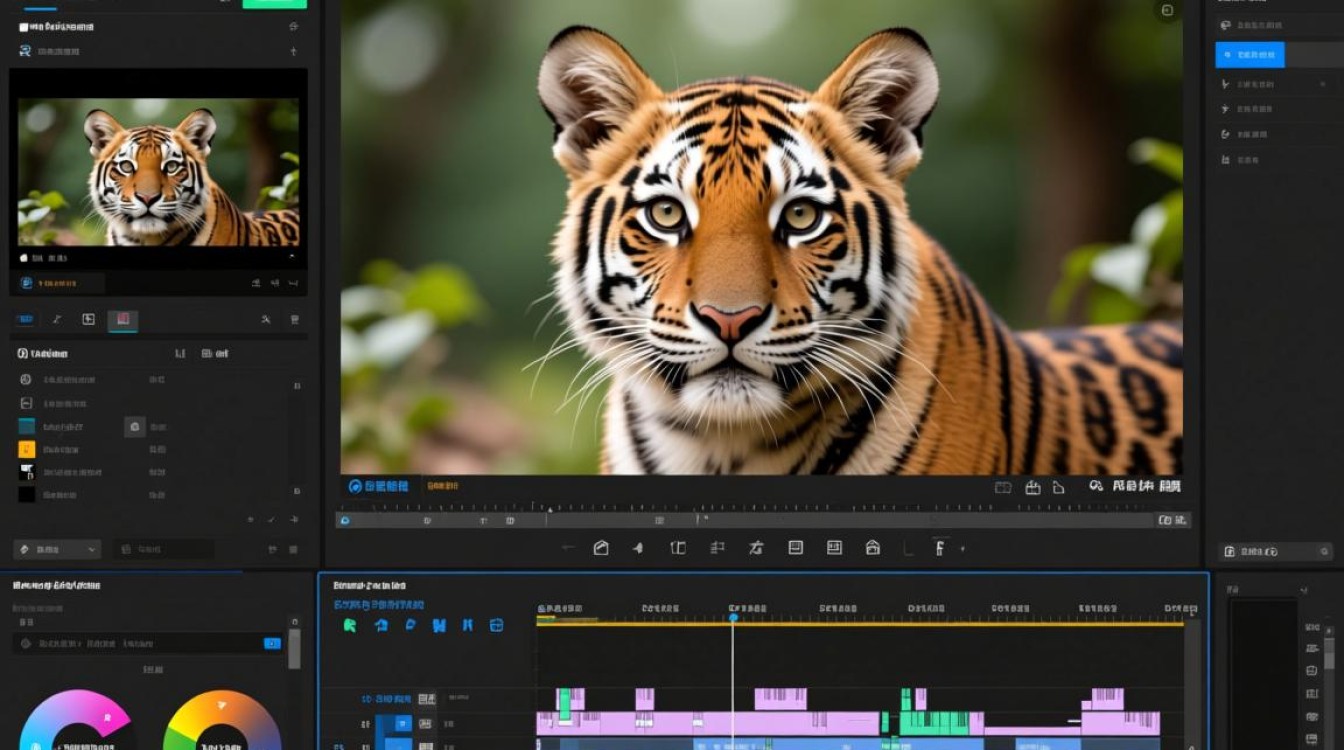Open the dropdown at bottom of left panel
Viewport: 1344px width, 750px height.
point(57,549)
